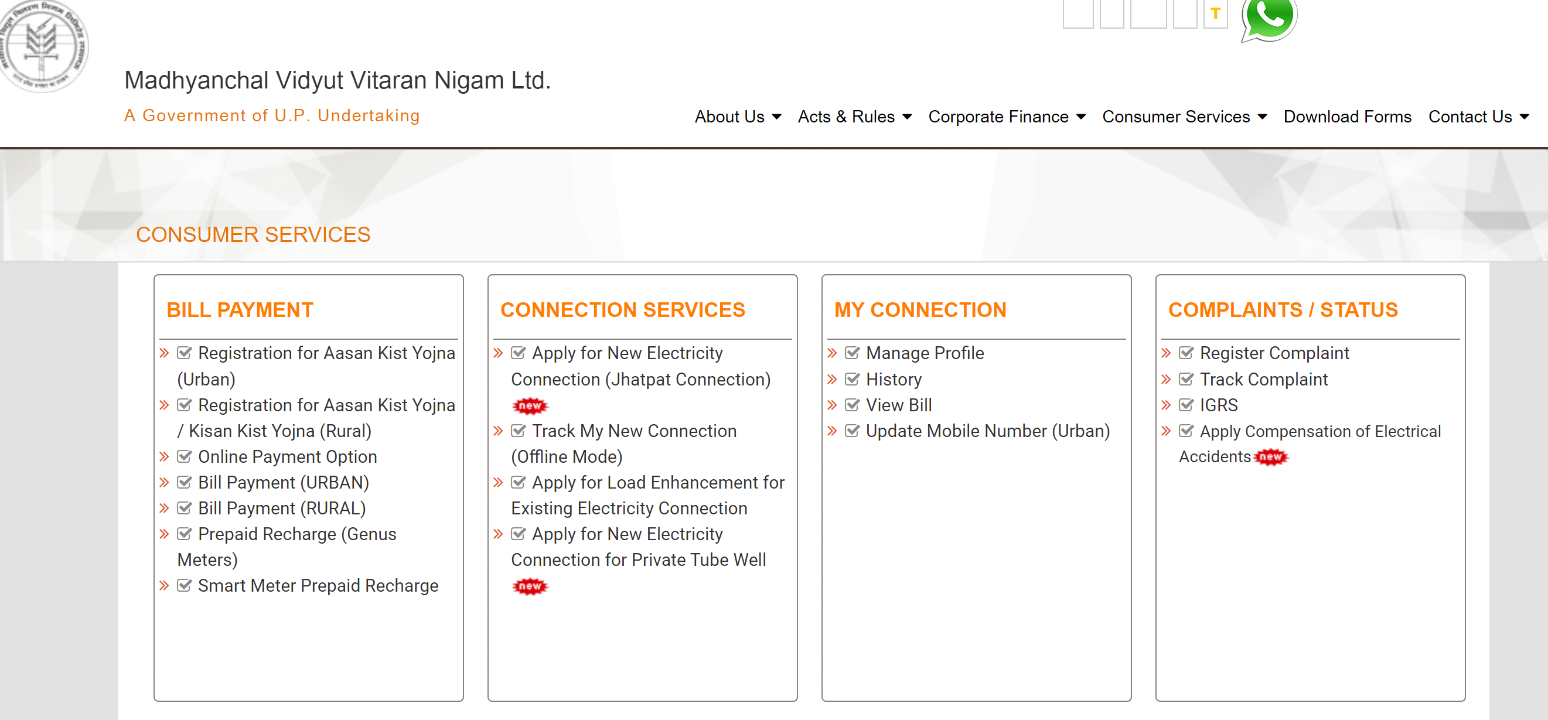Open the Register Complaint link
The image size is (1548, 720).
pos(1275,353)
